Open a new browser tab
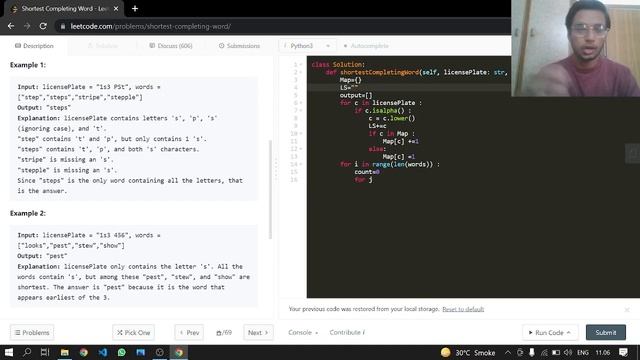The height and width of the screenshot is (360, 640). coord(135,8)
